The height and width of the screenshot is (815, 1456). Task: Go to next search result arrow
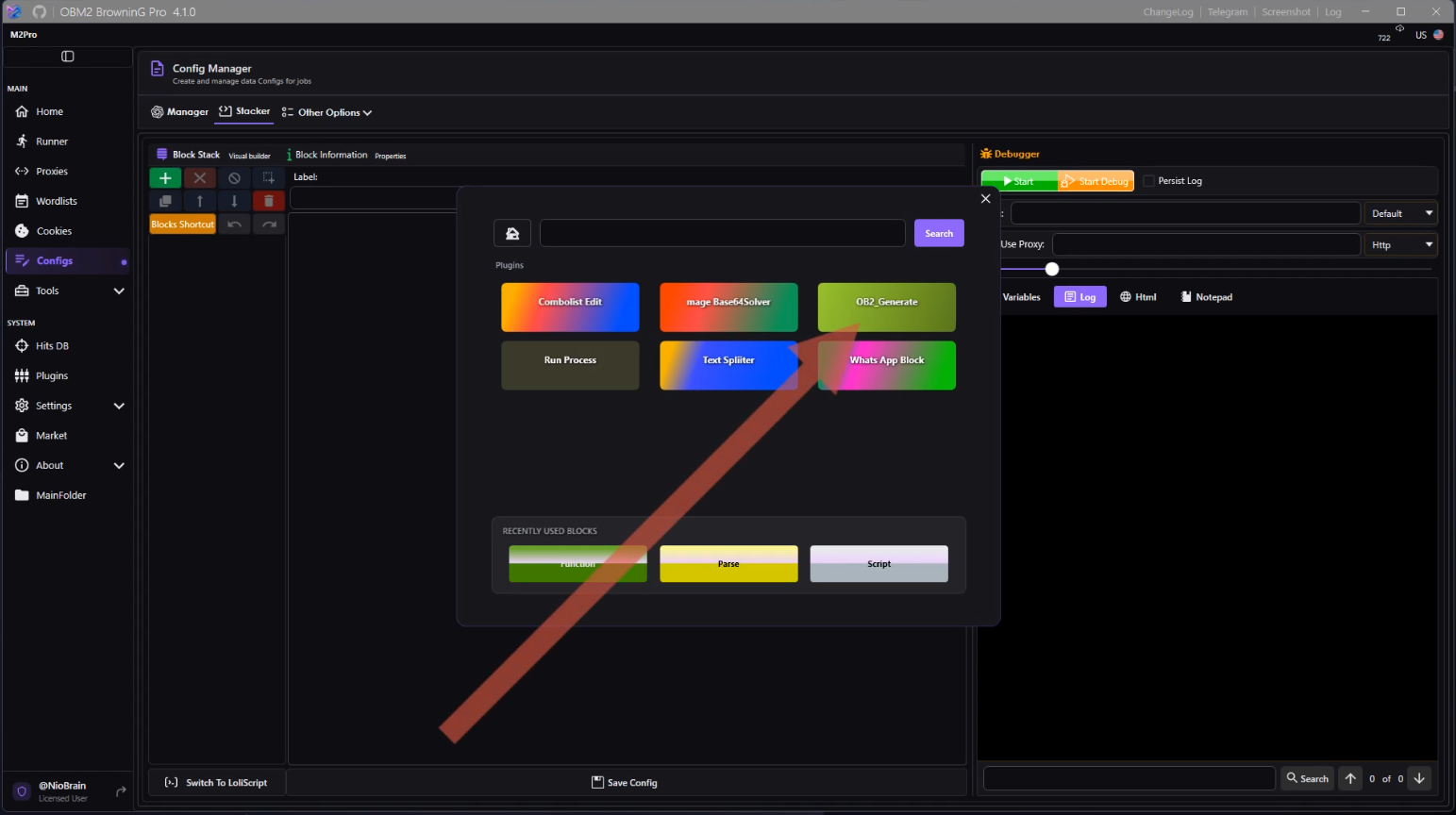[1419, 778]
